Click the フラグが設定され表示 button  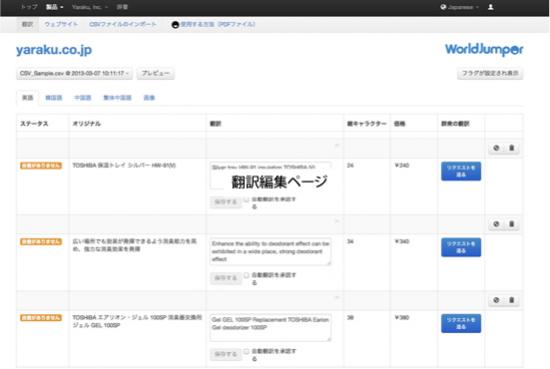pyautogui.click(x=490, y=73)
